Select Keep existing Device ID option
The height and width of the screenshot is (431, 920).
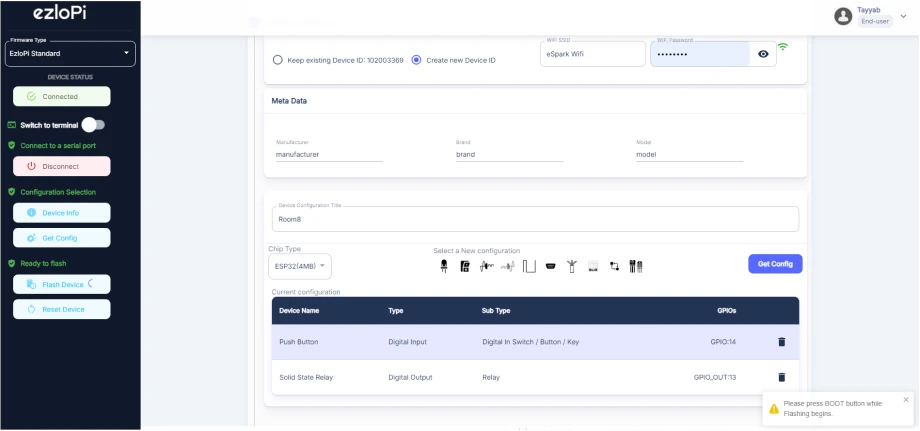pyautogui.click(x=277, y=60)
